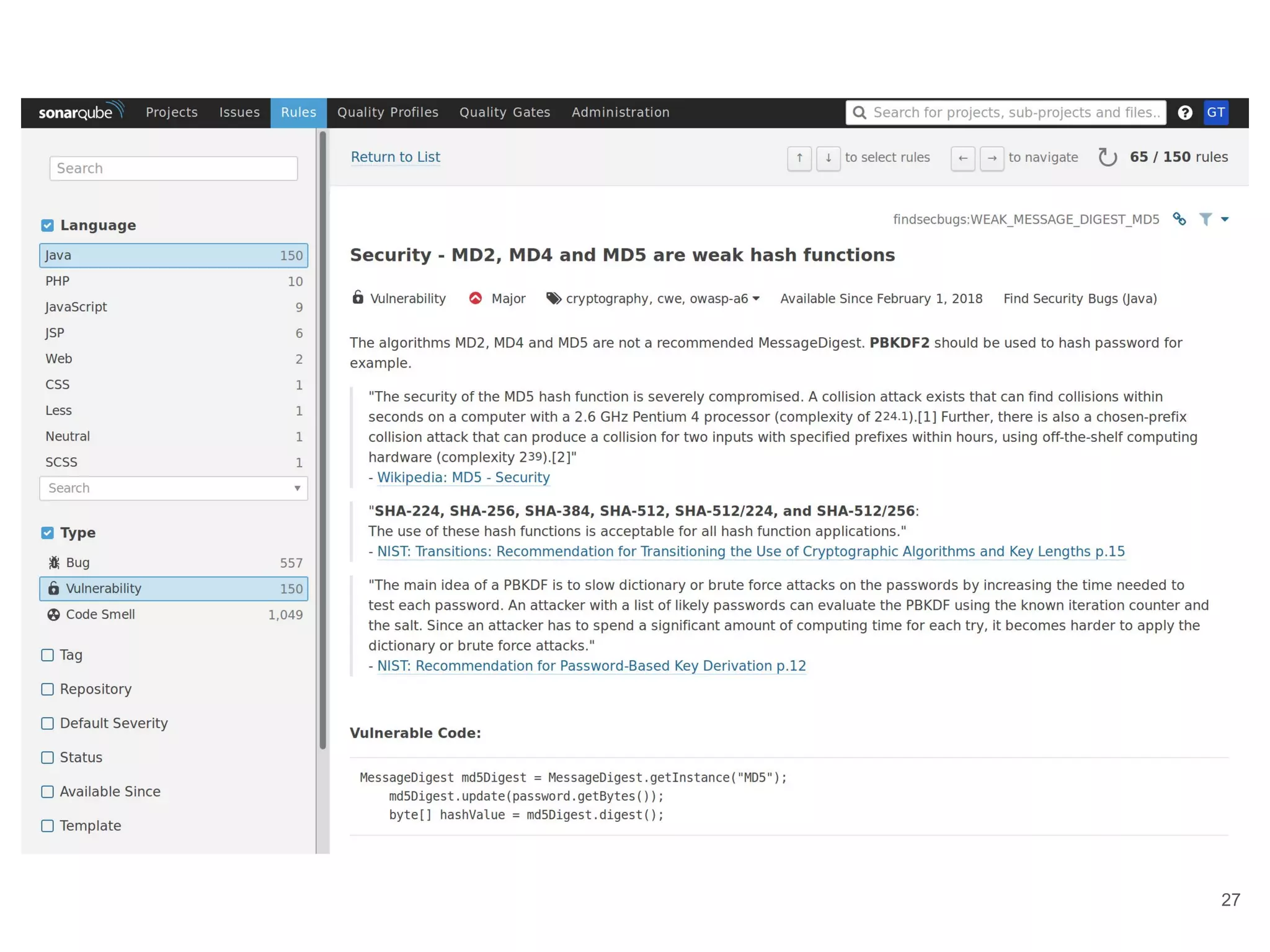The height and width of the screenshot is (952, 1270).
Task: Uncheck the Language facet checkbox
Action: tap(48, 226)
